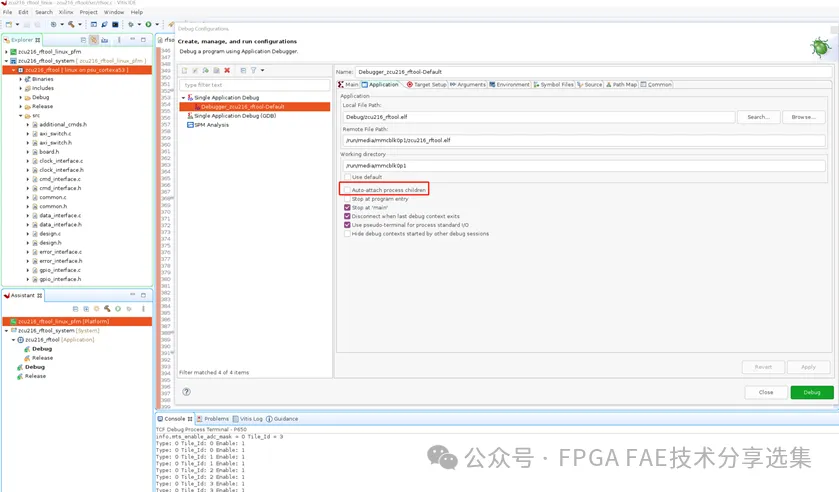Switch to the Target Setup tab
The image size is (839, 492).
coord(426,85)
